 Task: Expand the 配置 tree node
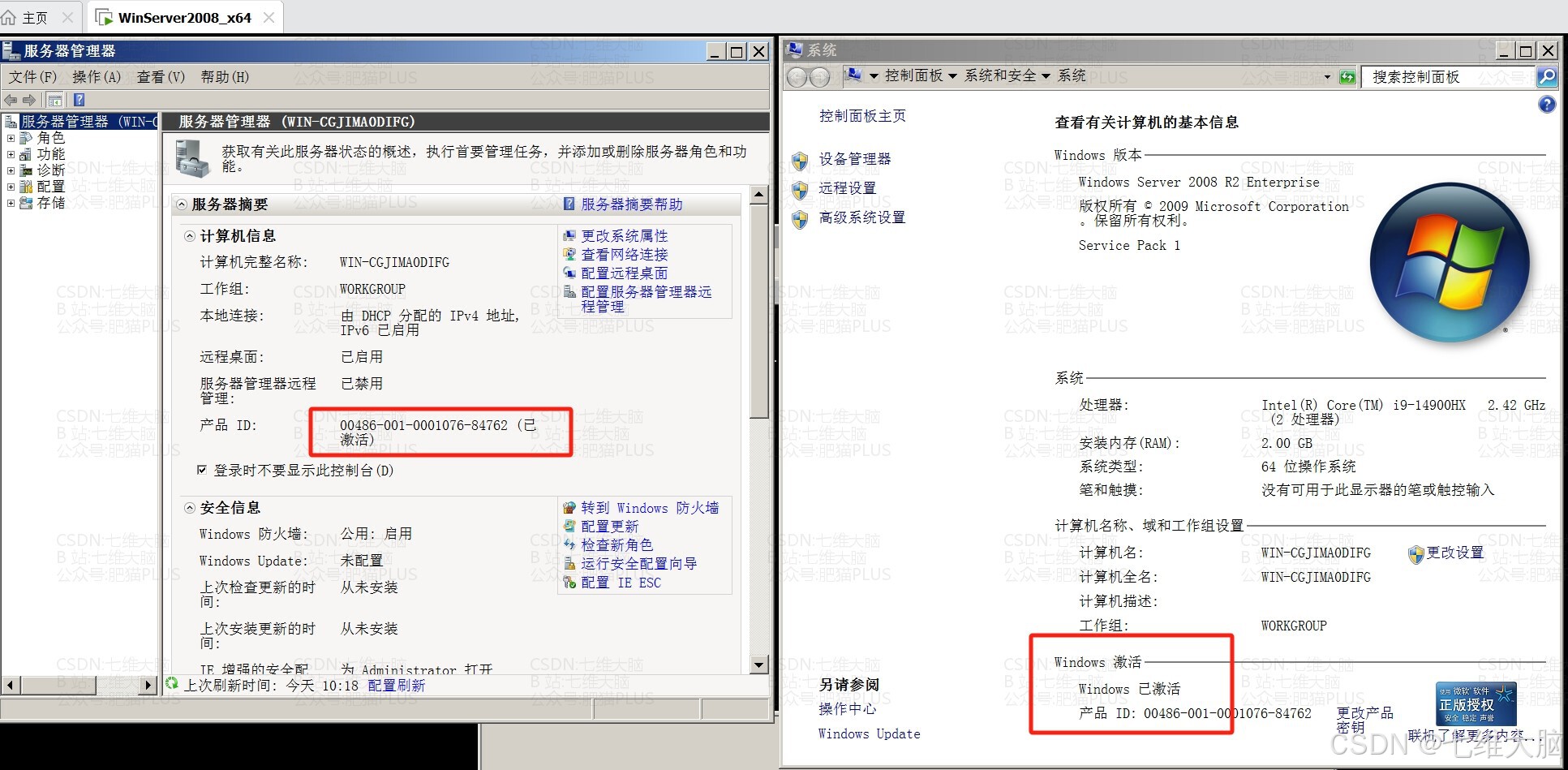coord(11,187)
